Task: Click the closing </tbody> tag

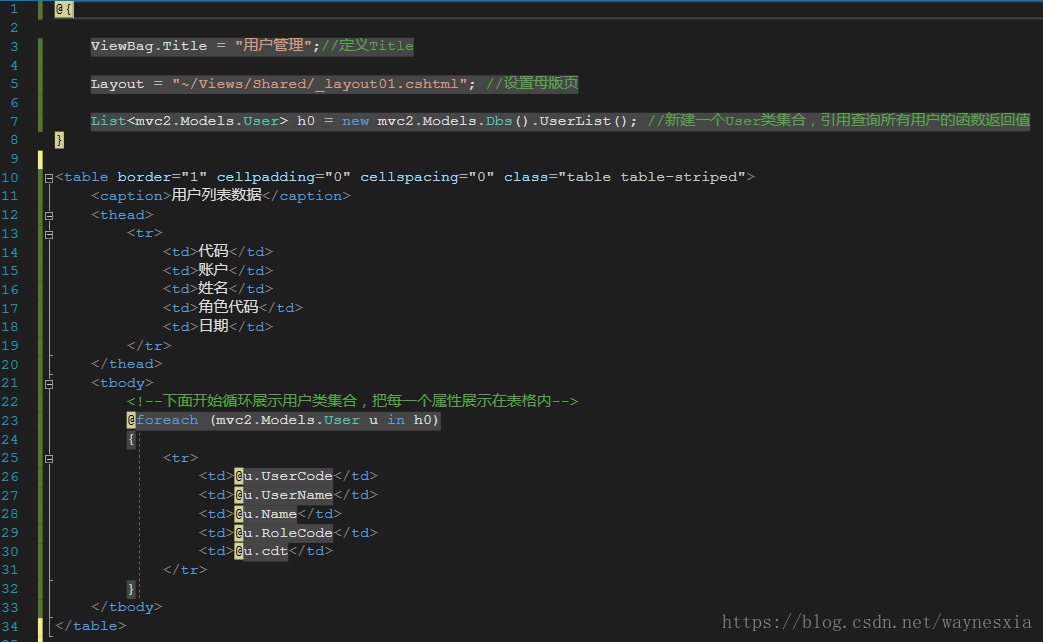Action: [x=126, y=607]
